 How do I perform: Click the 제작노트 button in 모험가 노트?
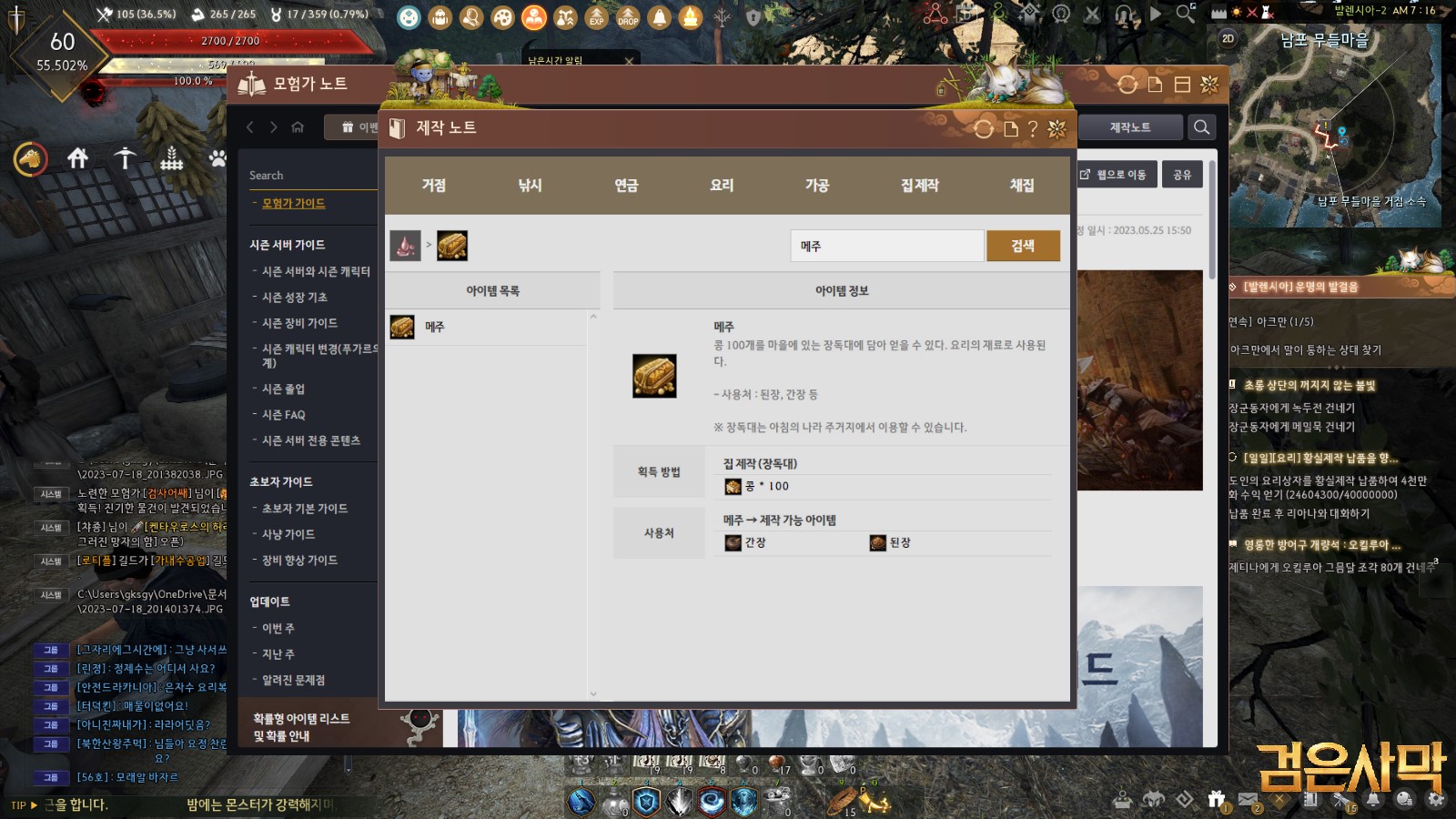click(x=1130, y=127)
